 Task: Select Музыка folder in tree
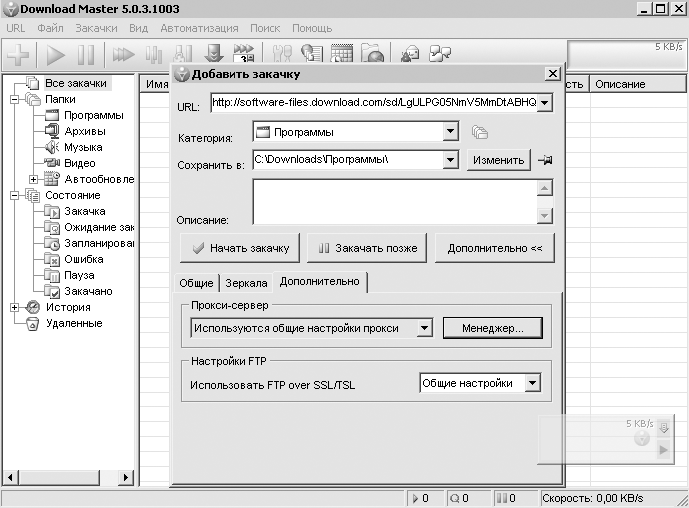tap(83, 147)
